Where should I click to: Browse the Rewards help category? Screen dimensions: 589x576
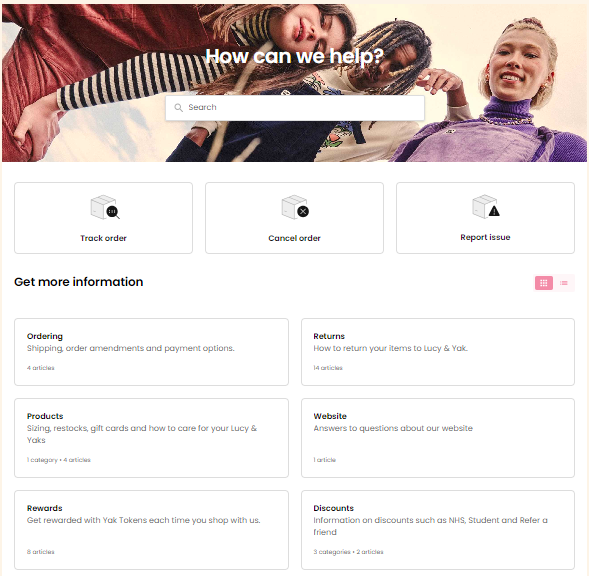(151, 530)
